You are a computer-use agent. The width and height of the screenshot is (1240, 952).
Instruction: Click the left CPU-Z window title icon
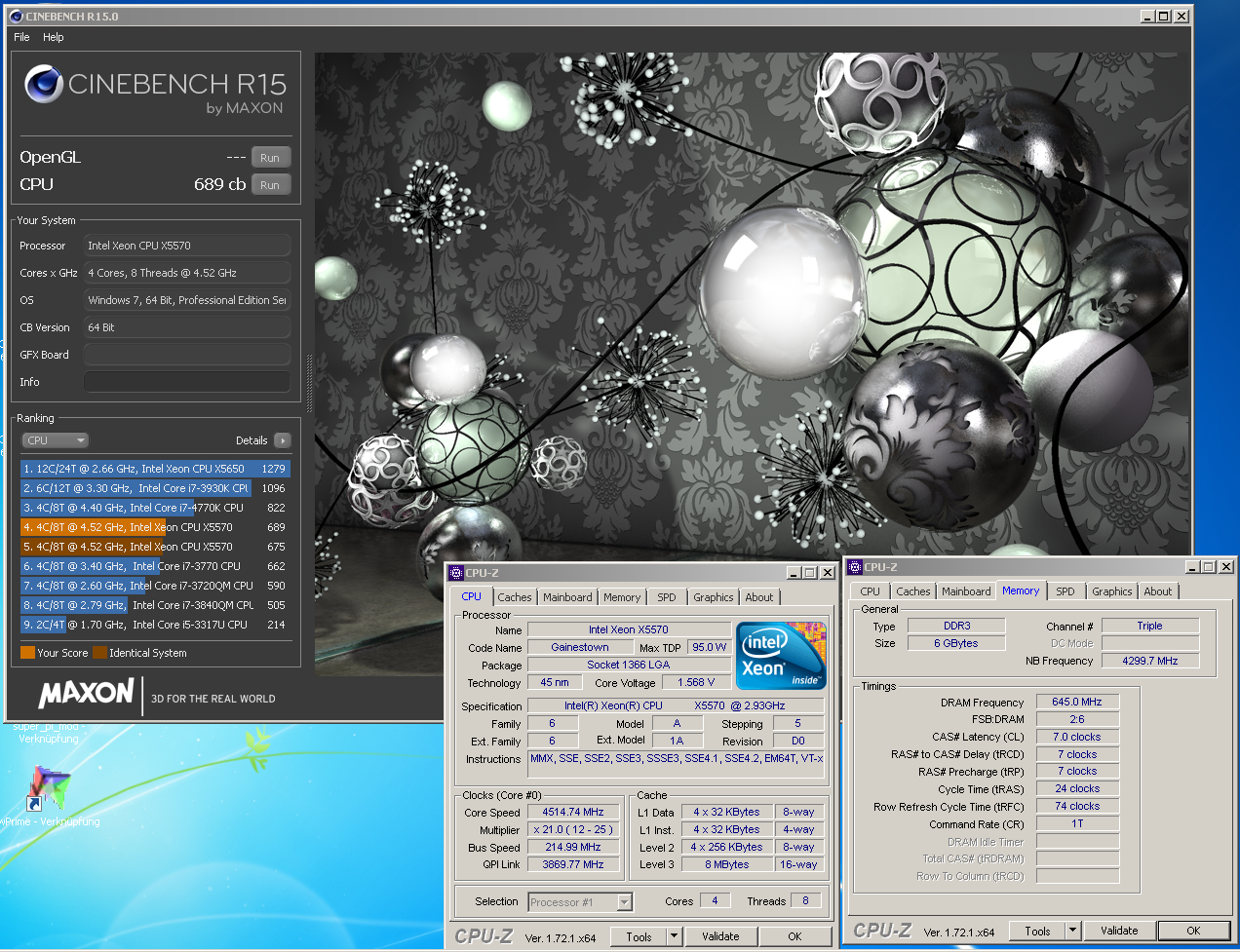tap(455, 573)
